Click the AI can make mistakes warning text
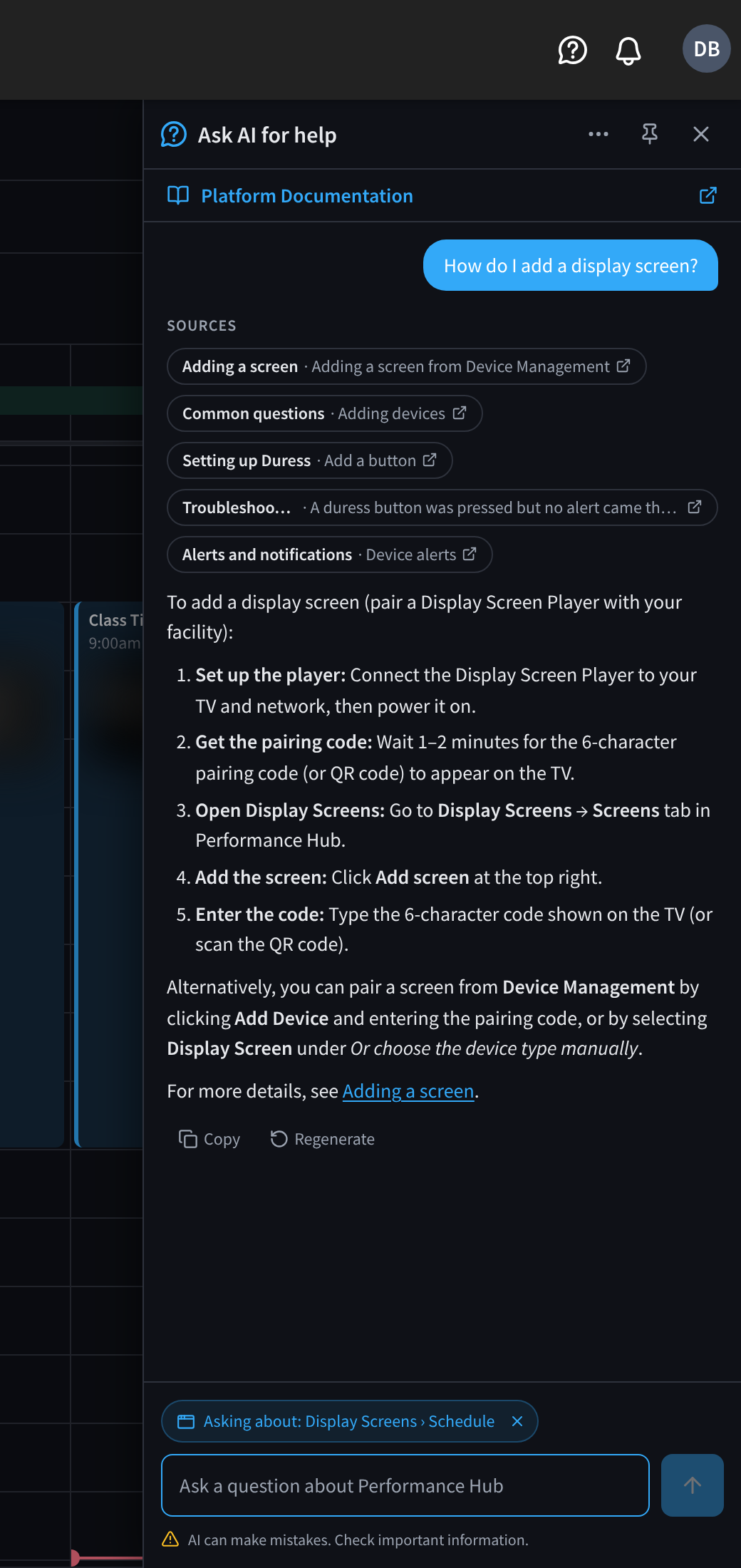 pos(358,1539)
